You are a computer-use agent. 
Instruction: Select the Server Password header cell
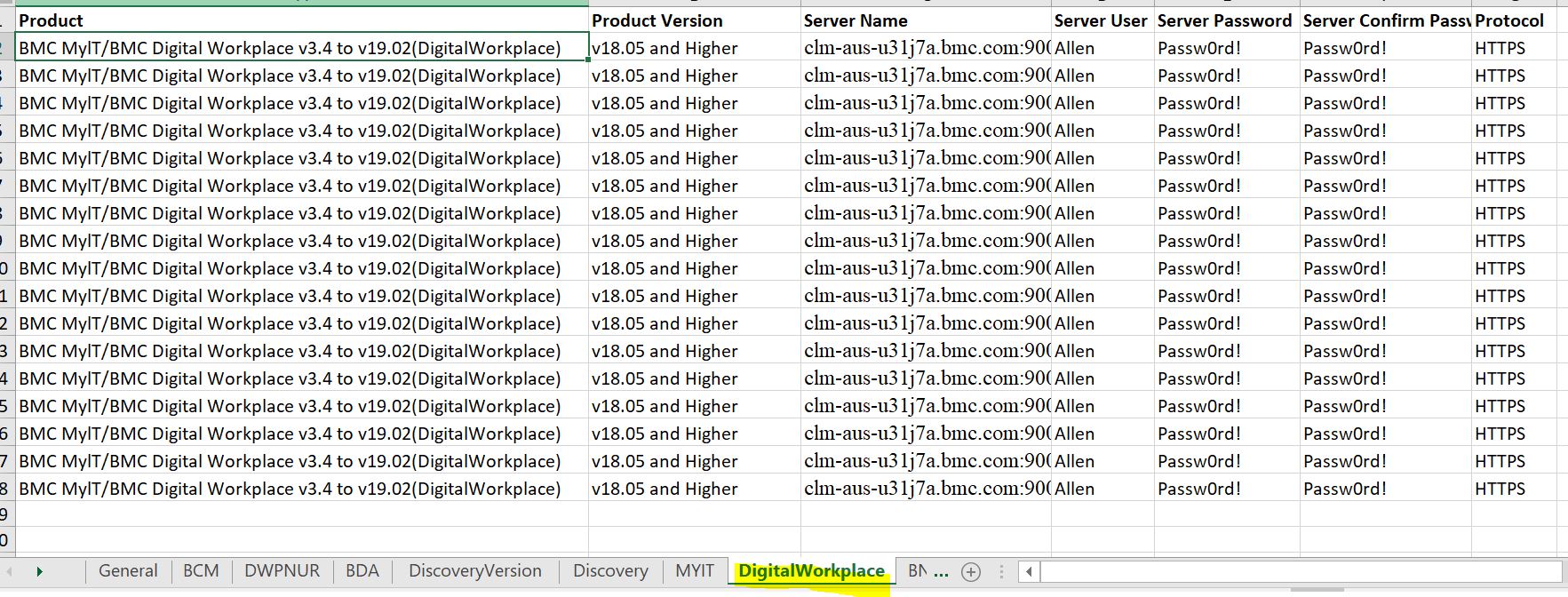tap(1227, 20)
